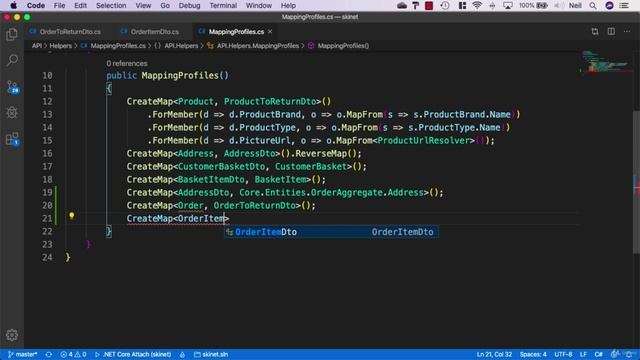Click line number 16 in gutter
640x360 pixels.
[47, 153]
